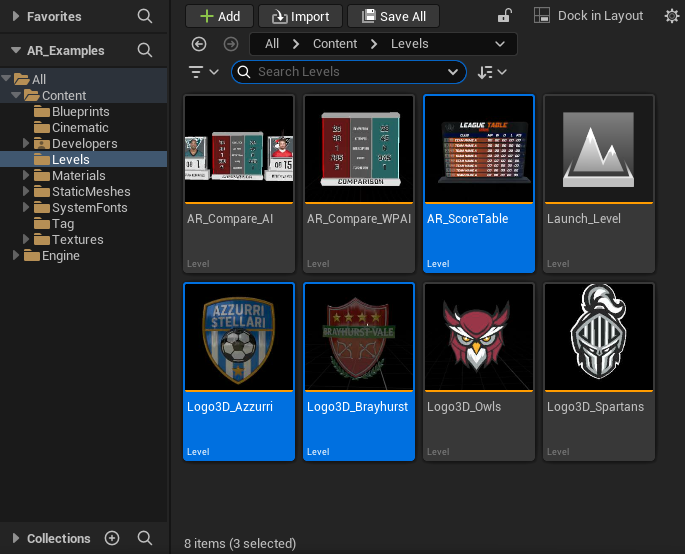
Task: Click the Add button
Action: click(219, 16)
